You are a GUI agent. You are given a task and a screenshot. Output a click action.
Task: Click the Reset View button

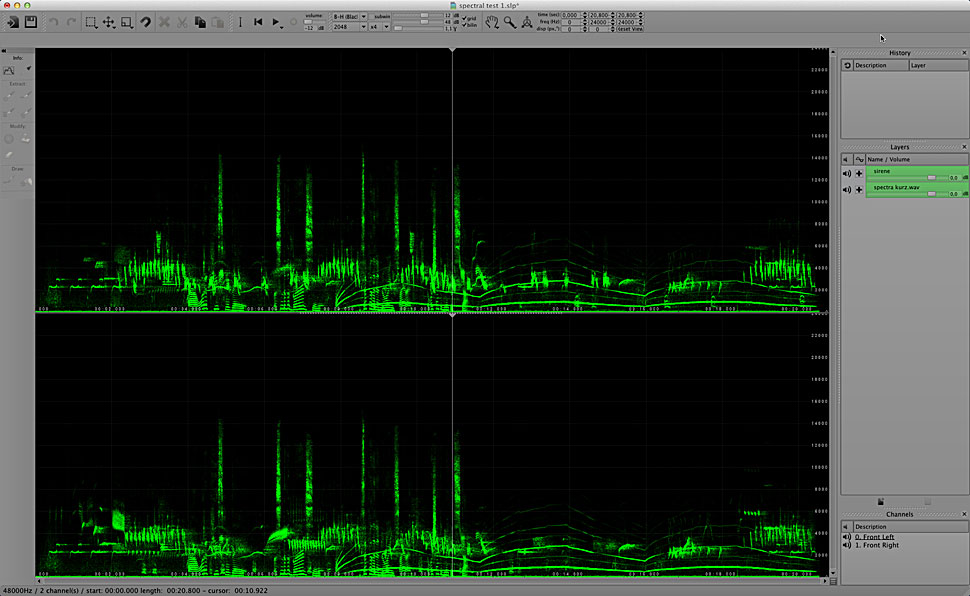coord(631,29)
